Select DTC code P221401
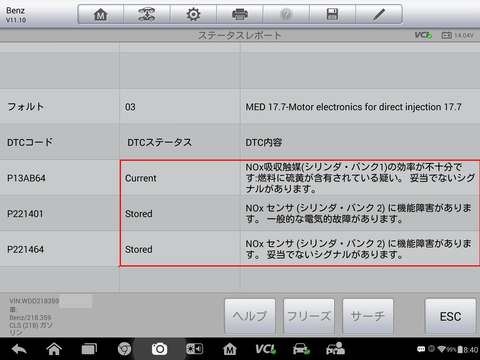Viewport: 480px width, 360px height. (x=25, y=214)
